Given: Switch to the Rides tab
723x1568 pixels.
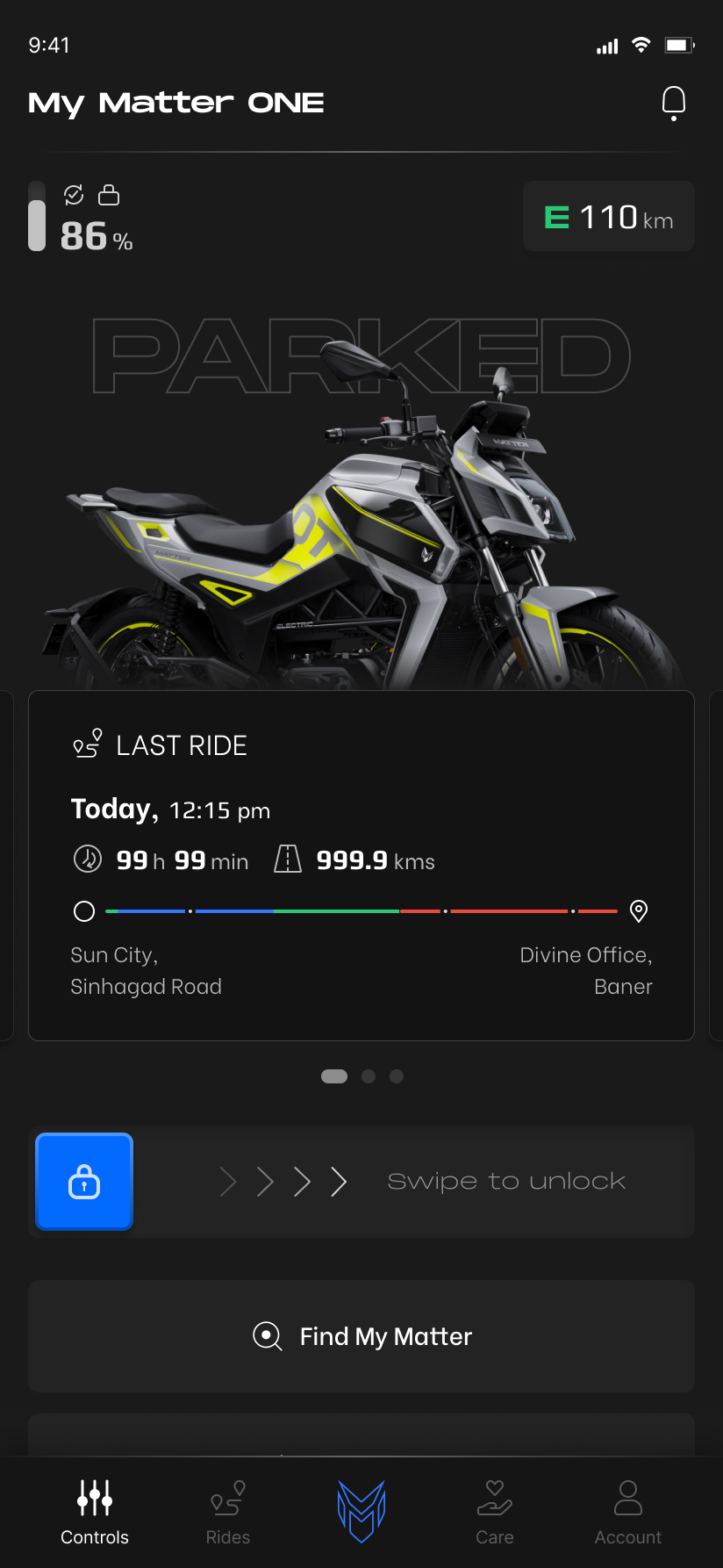Looking at the screenshot, I should pyautogui.click(x=228, y=1512).
